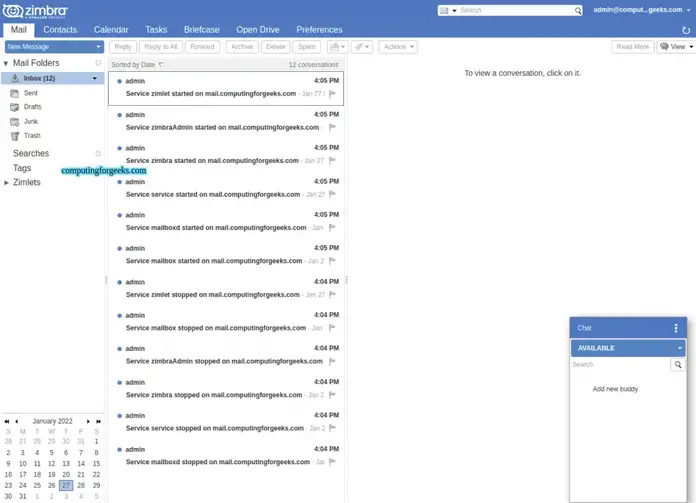Click the Forward button
The image size is (696, 503).
[x=202, y=47]
